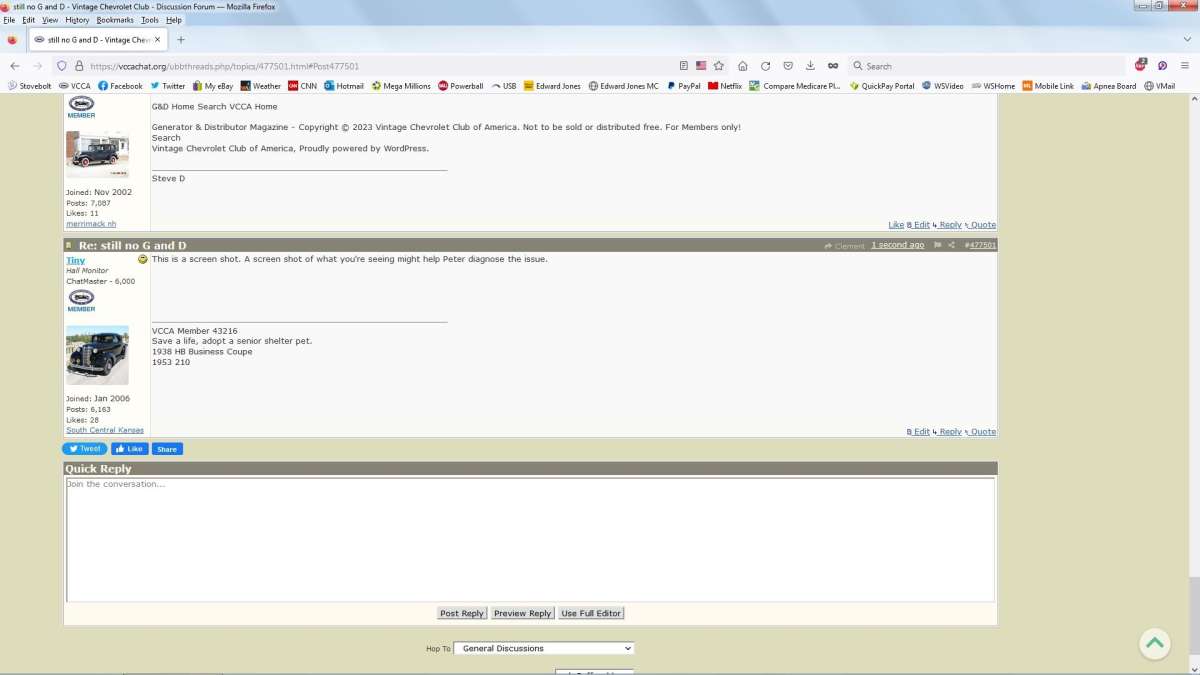This screenshot has width=1200, height=675.
Task: Click the site security padlock icon
Action: click(x=78, y=66)
